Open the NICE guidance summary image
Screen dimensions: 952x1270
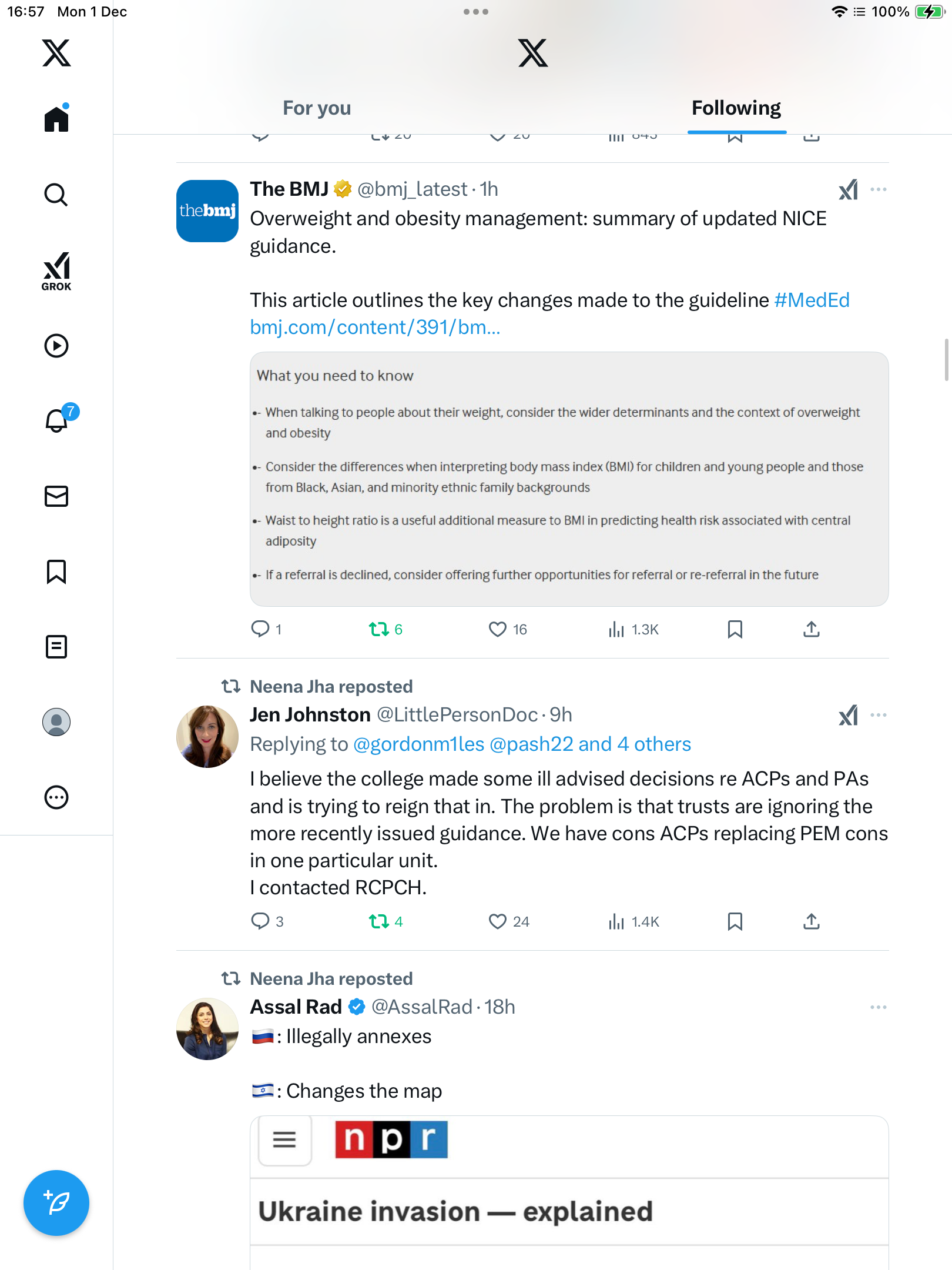point(569,479)
